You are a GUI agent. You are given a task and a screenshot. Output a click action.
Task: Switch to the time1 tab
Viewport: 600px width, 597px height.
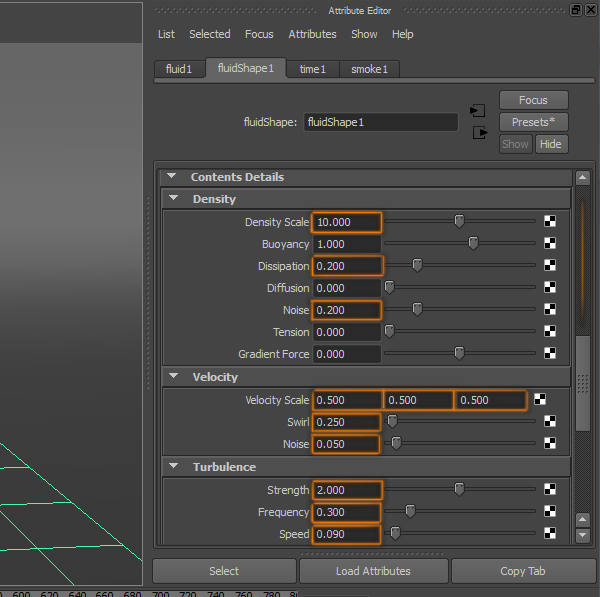(x=312, y=69)
